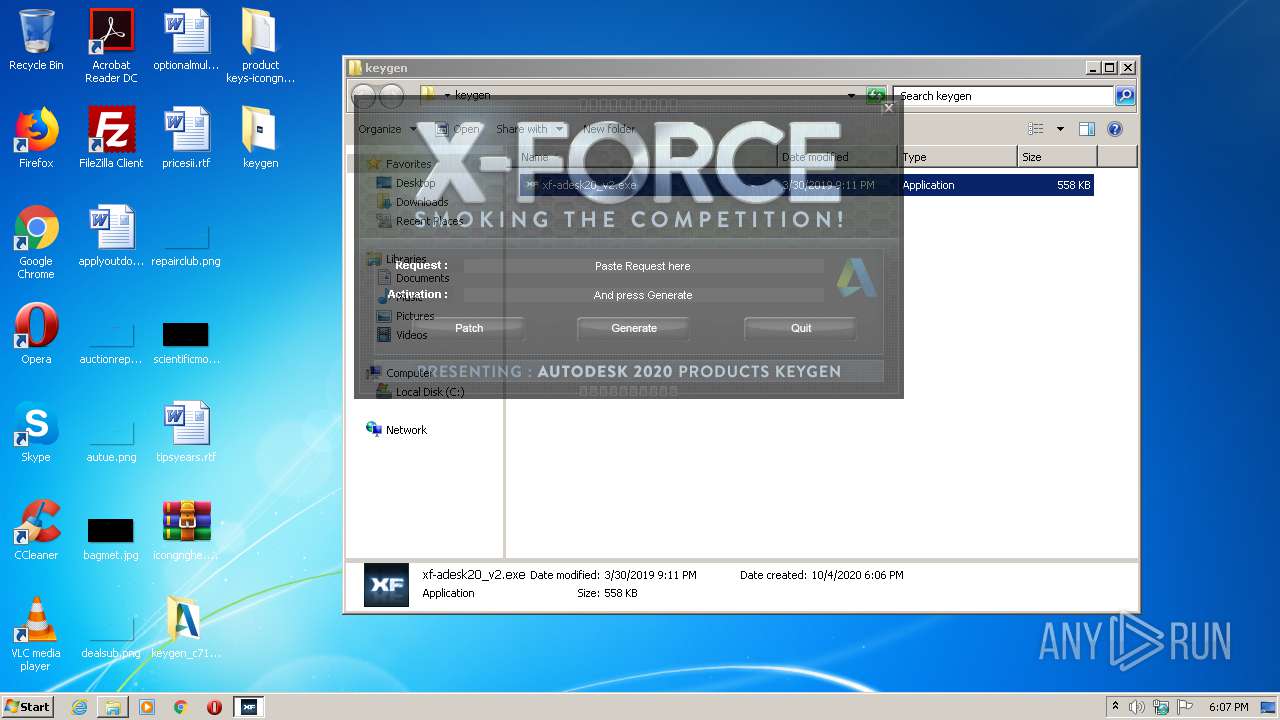Open Chrome from the taskbar
This screenshot has width=1280, height=720.
tap(181, 707)
